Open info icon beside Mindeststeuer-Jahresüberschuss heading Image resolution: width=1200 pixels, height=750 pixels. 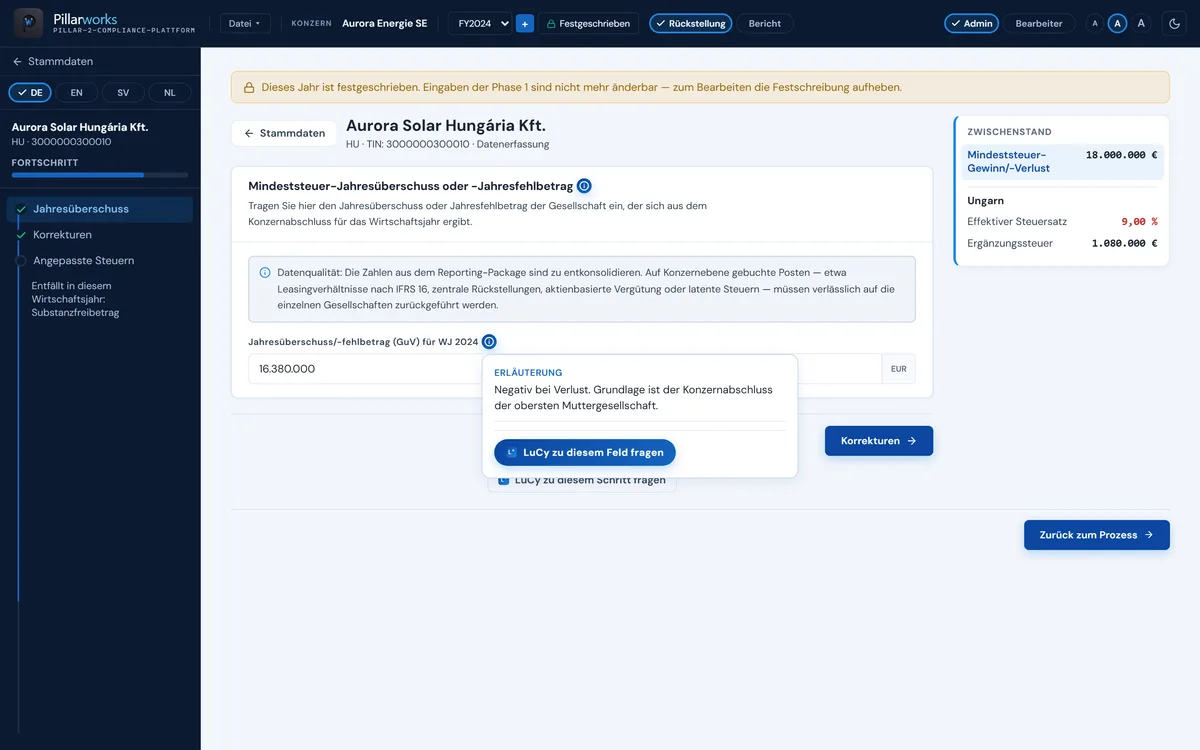pyautogui.click(x=584, y=186)
